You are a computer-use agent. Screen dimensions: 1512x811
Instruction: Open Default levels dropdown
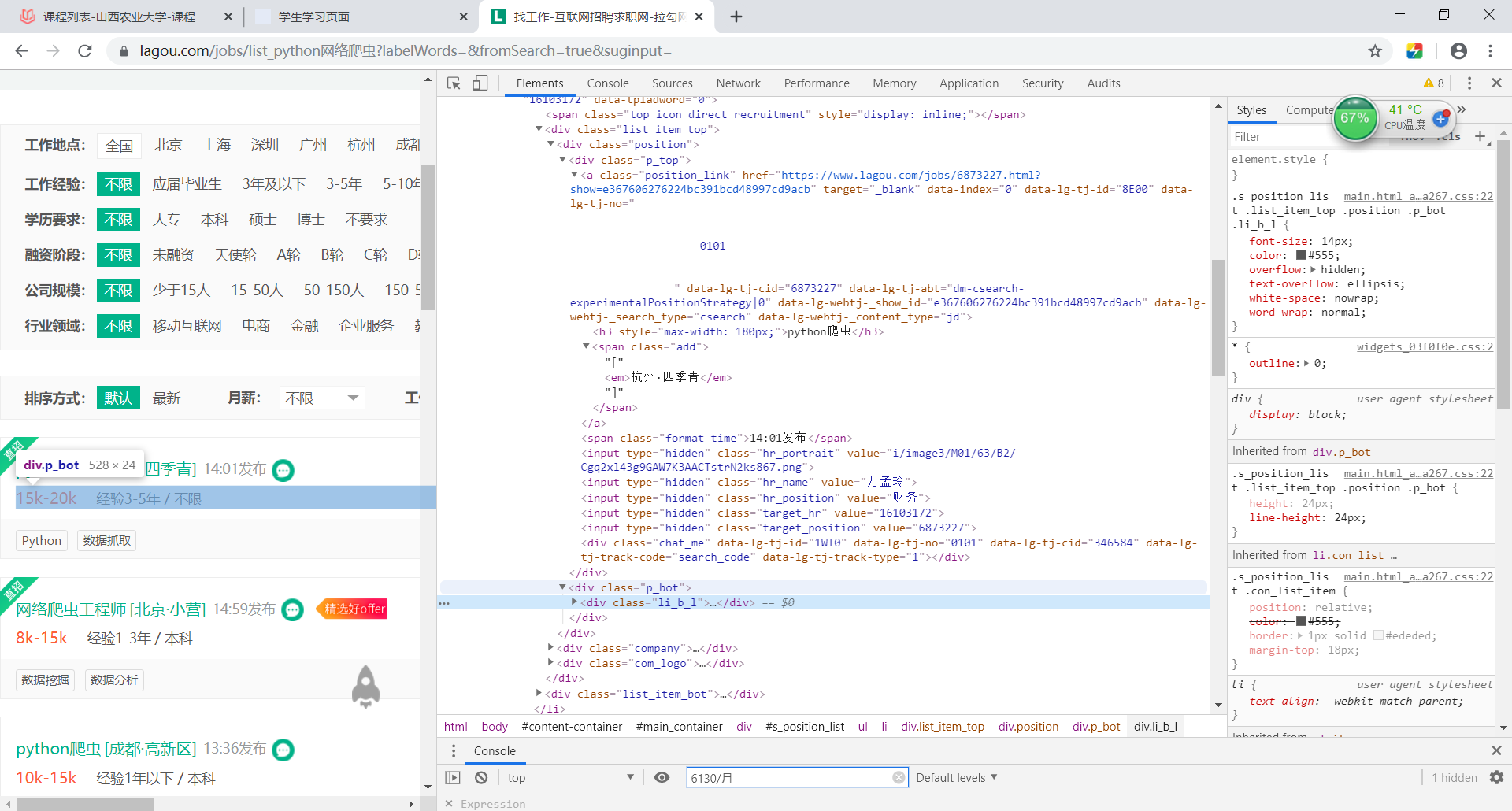(x=956, y=778)
